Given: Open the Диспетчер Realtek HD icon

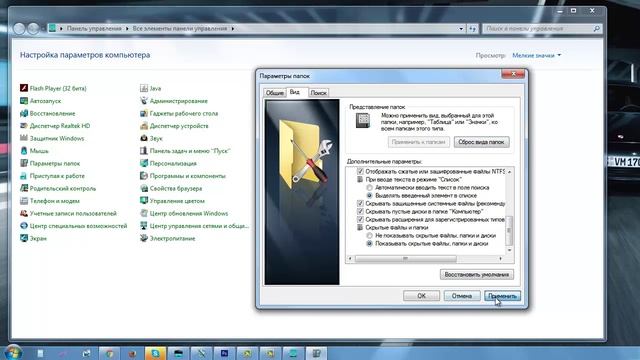Looking at the screenshot, I should point(24,126).
